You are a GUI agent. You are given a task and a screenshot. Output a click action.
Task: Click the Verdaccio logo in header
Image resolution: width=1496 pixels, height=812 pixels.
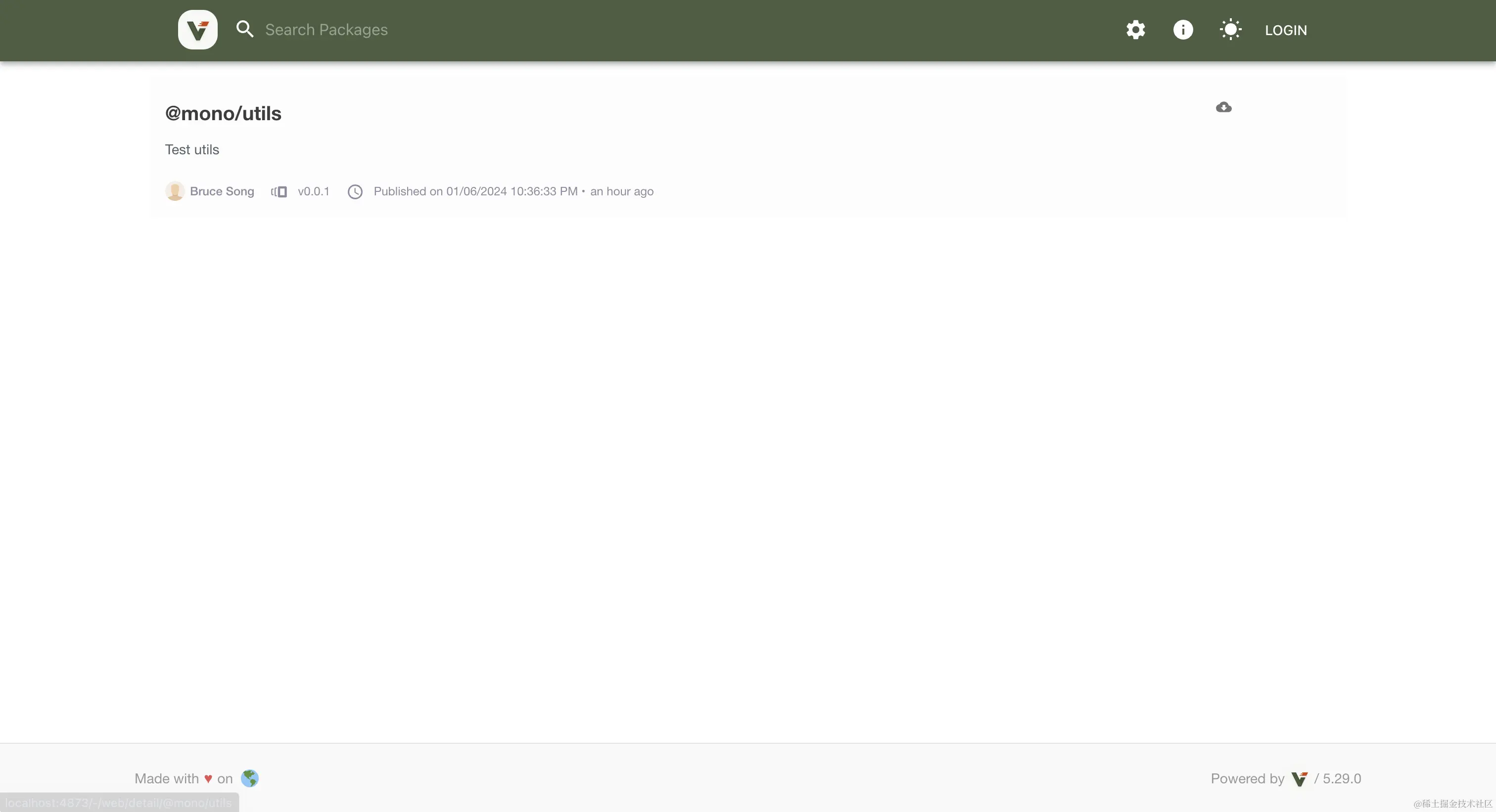(197, 30)
